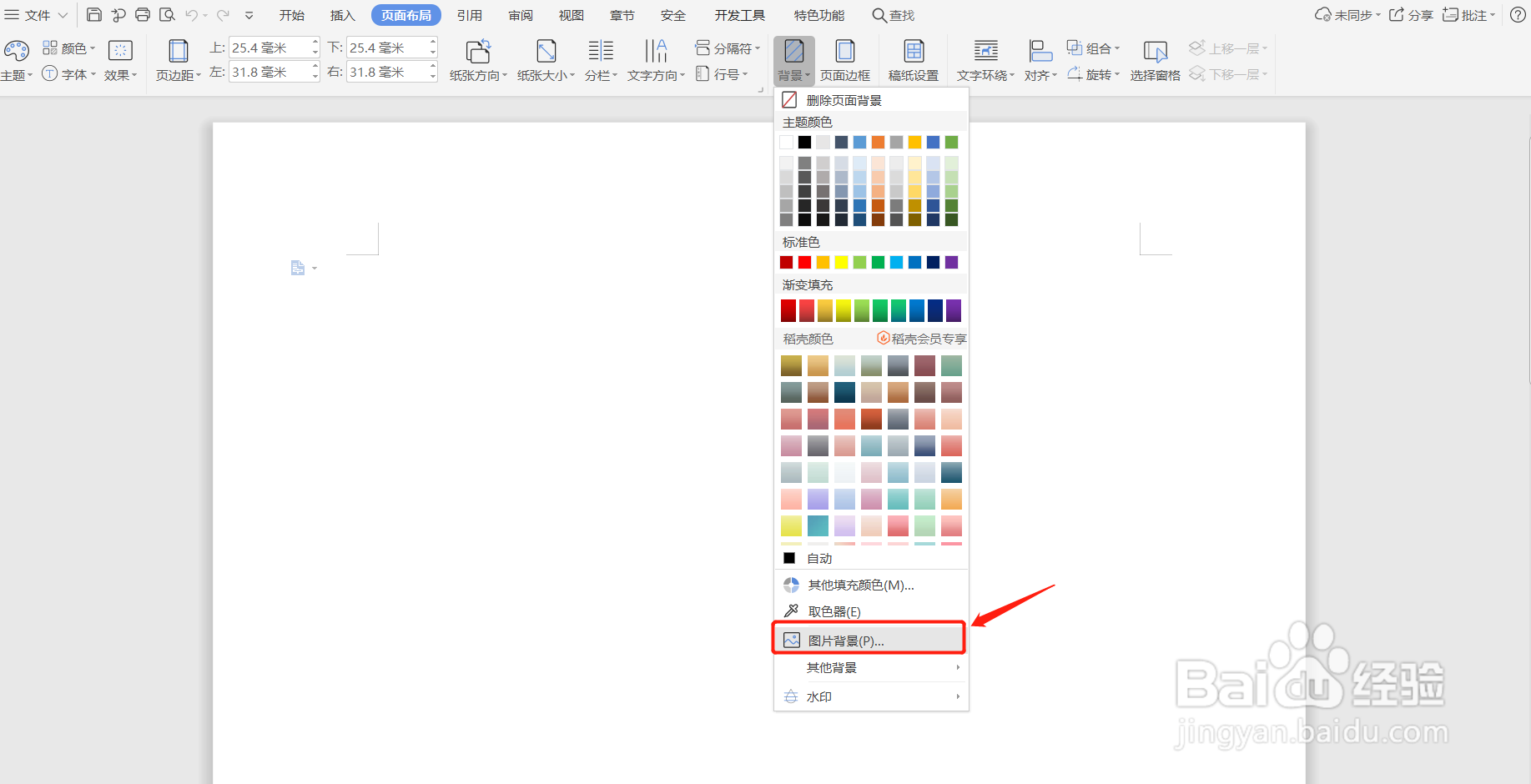Switch to the 章节 tab
Viewport: 1531px width, 784px height.
click(622, 15)
